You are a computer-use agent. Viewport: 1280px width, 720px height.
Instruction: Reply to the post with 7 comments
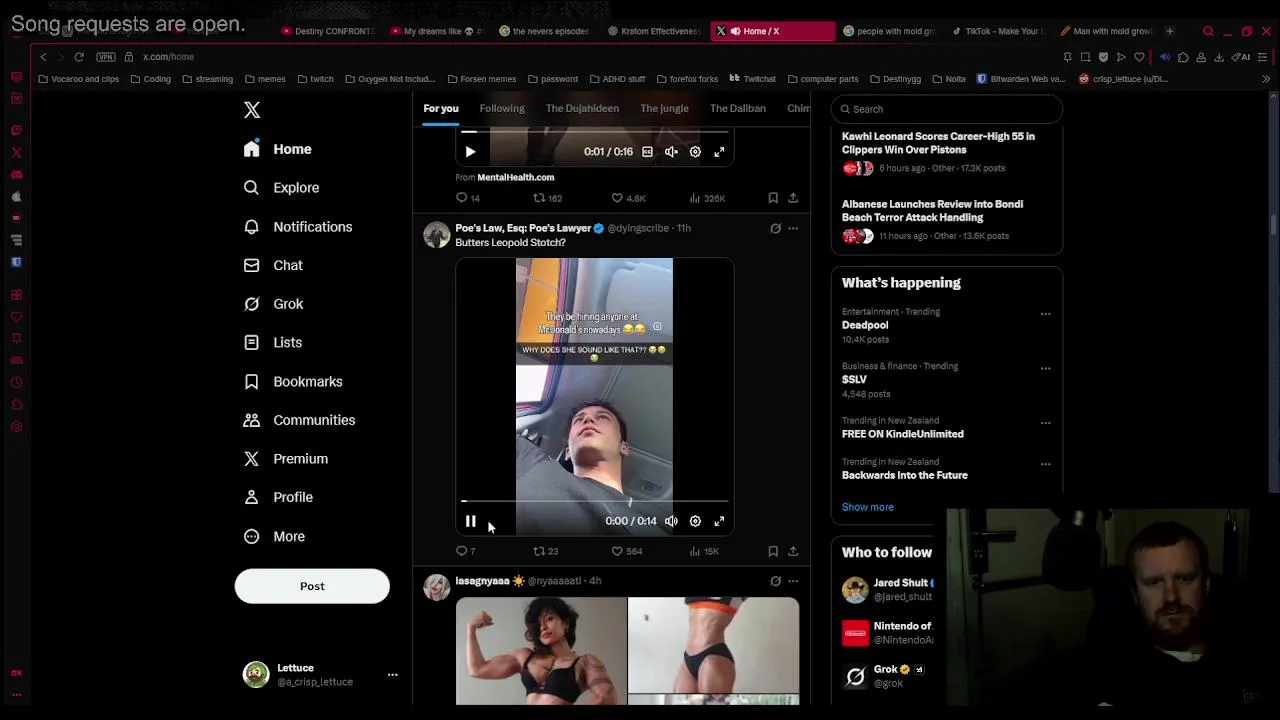465,551
